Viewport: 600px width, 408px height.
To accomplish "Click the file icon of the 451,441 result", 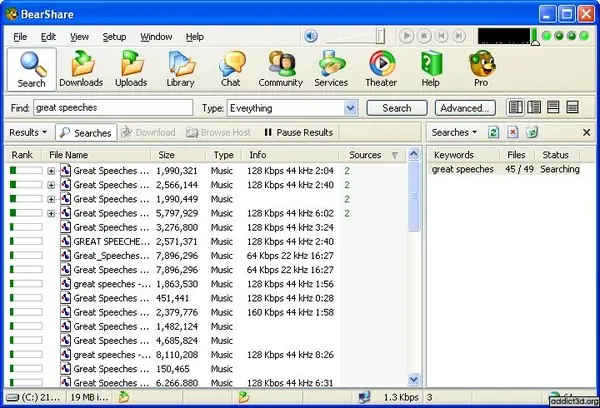I will pyautogui.click(x=66, y=298).
